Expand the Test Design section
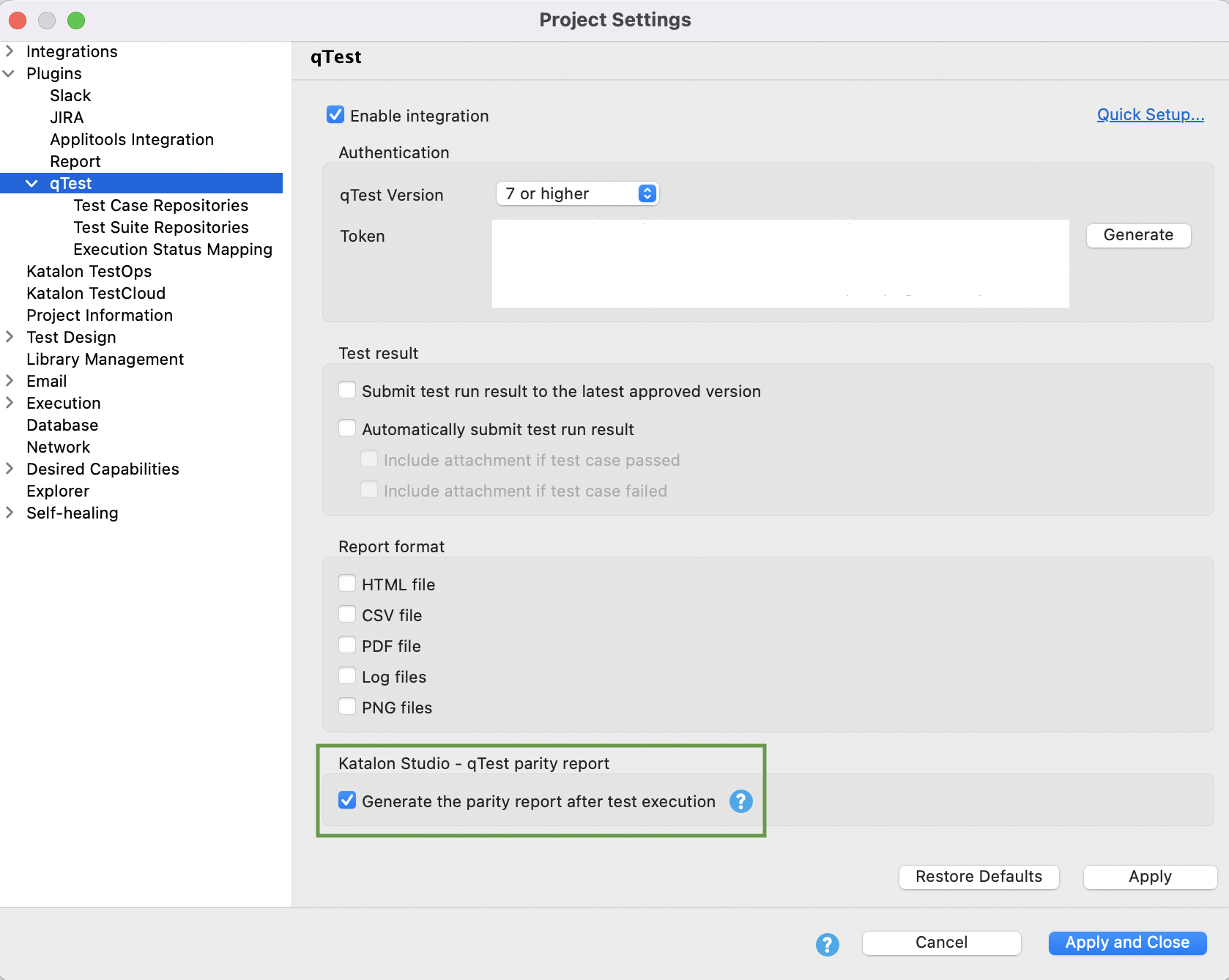Image resolution: width=1229 pixels, height=980 pixels. pos(9,337)
